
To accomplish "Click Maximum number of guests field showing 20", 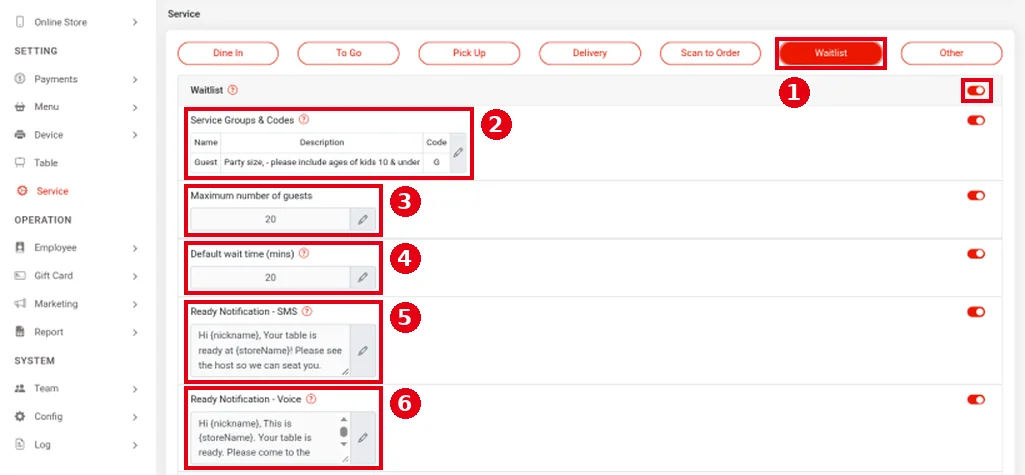I will point(271,220).
